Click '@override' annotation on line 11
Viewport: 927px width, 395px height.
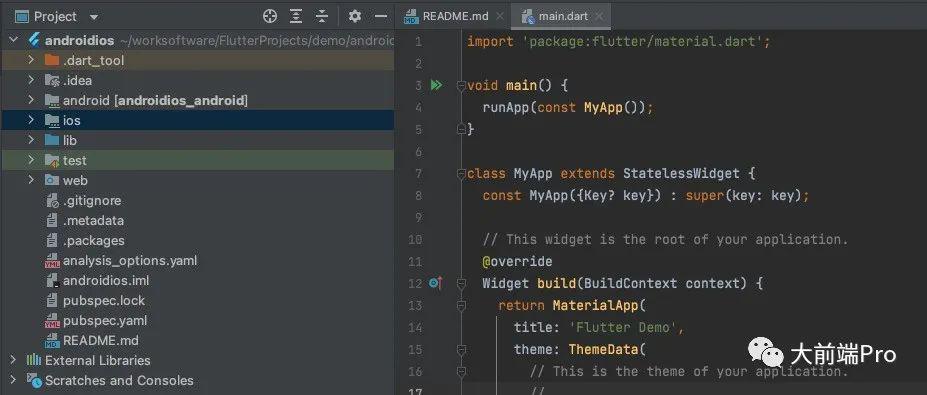tap(517, 261)
